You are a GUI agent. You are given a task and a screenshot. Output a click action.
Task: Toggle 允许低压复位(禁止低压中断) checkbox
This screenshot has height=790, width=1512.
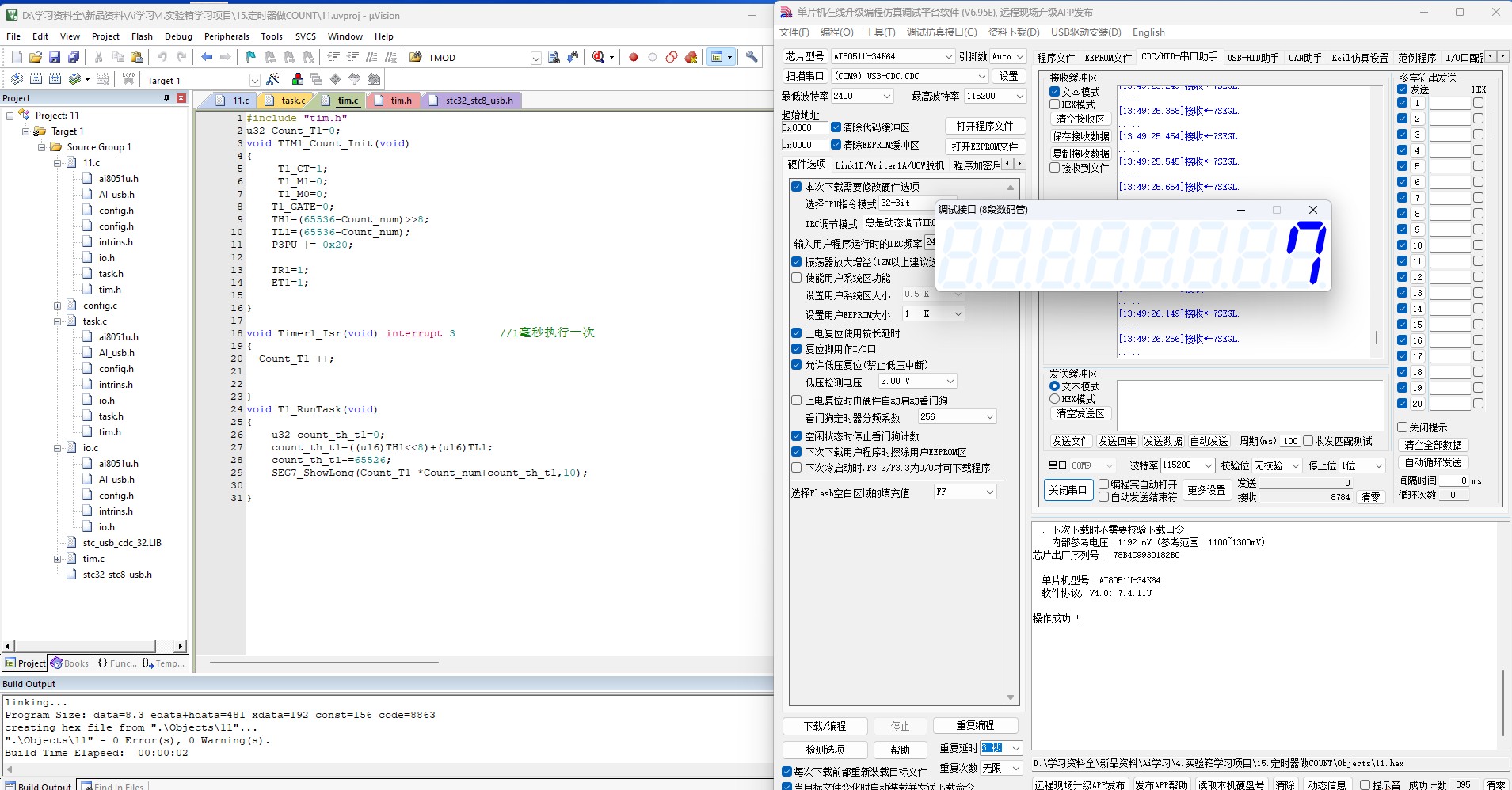797,365
